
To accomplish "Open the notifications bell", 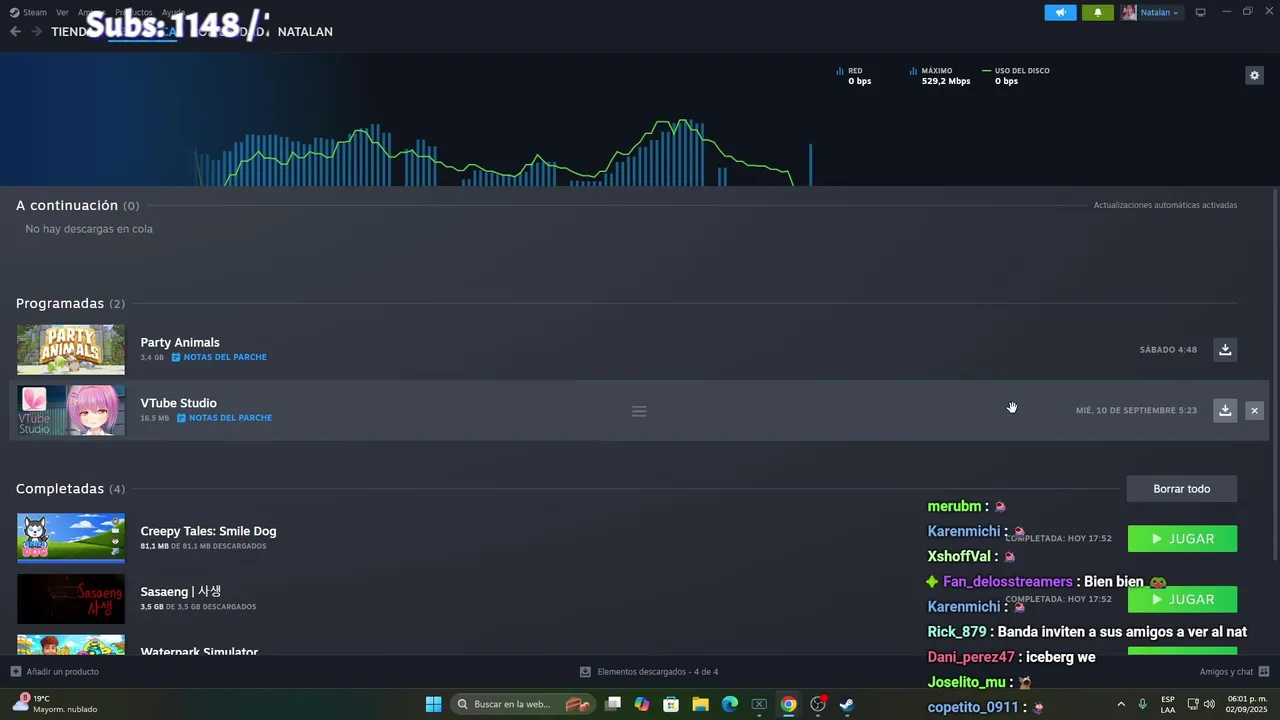I will (1097, 12).
